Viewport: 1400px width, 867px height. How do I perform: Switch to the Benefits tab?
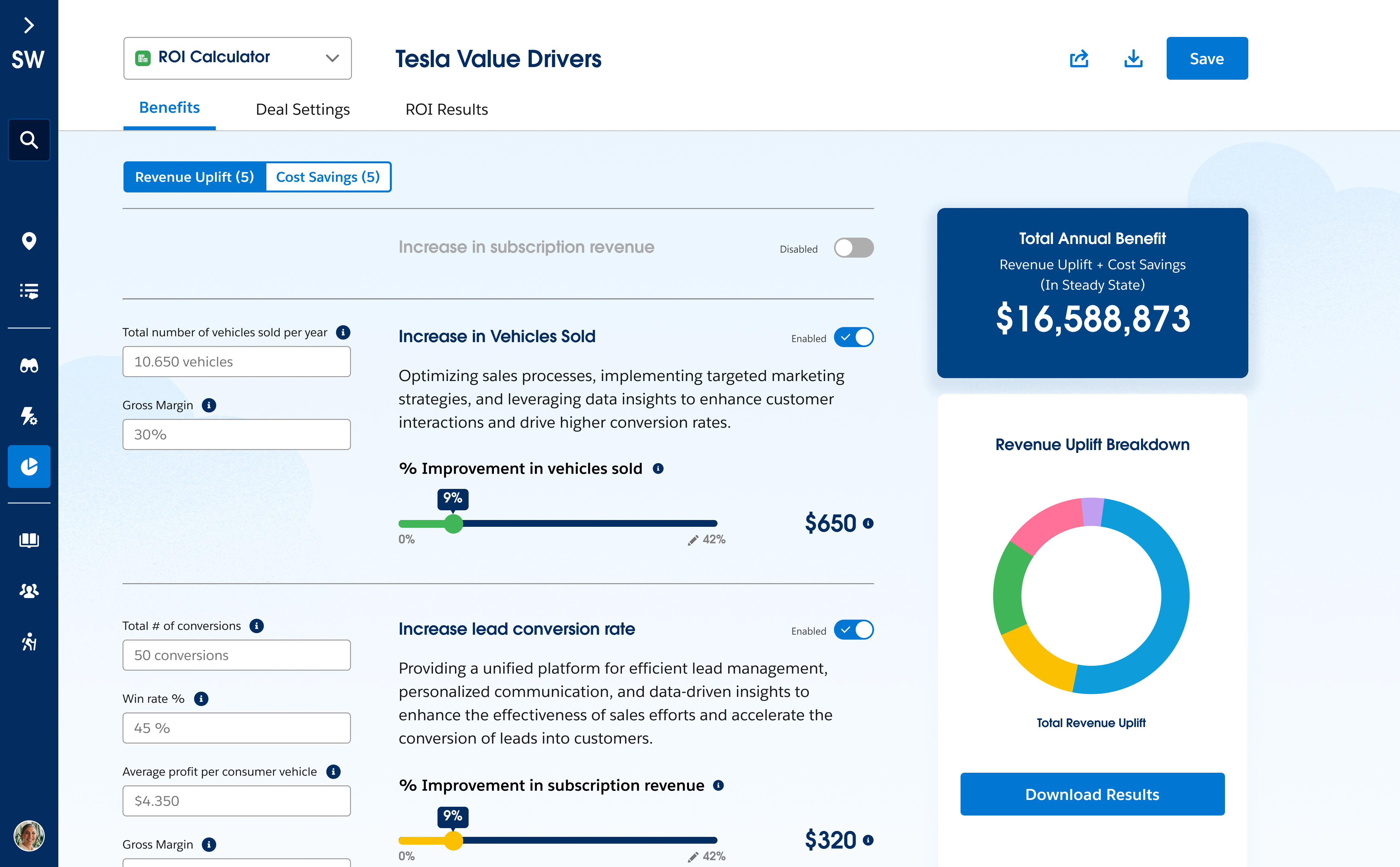coord(169,108)
